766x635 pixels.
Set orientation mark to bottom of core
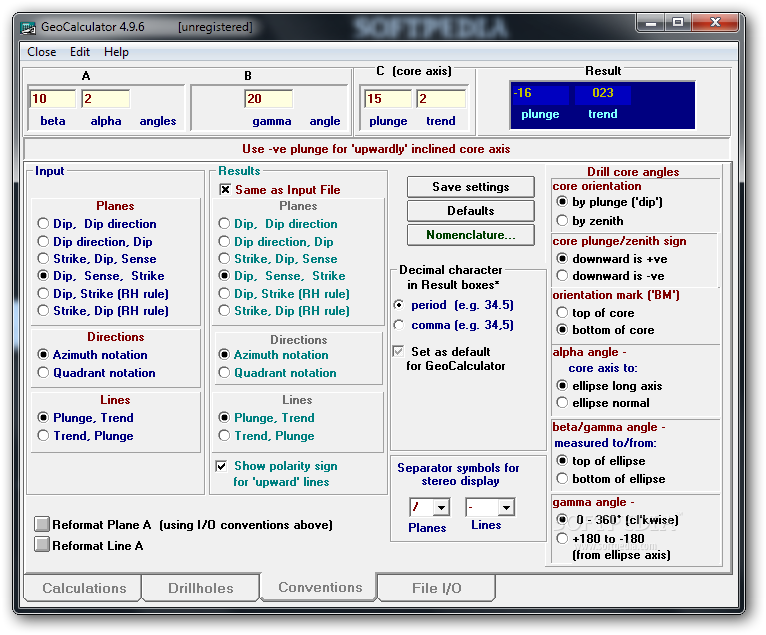(562, 330)
